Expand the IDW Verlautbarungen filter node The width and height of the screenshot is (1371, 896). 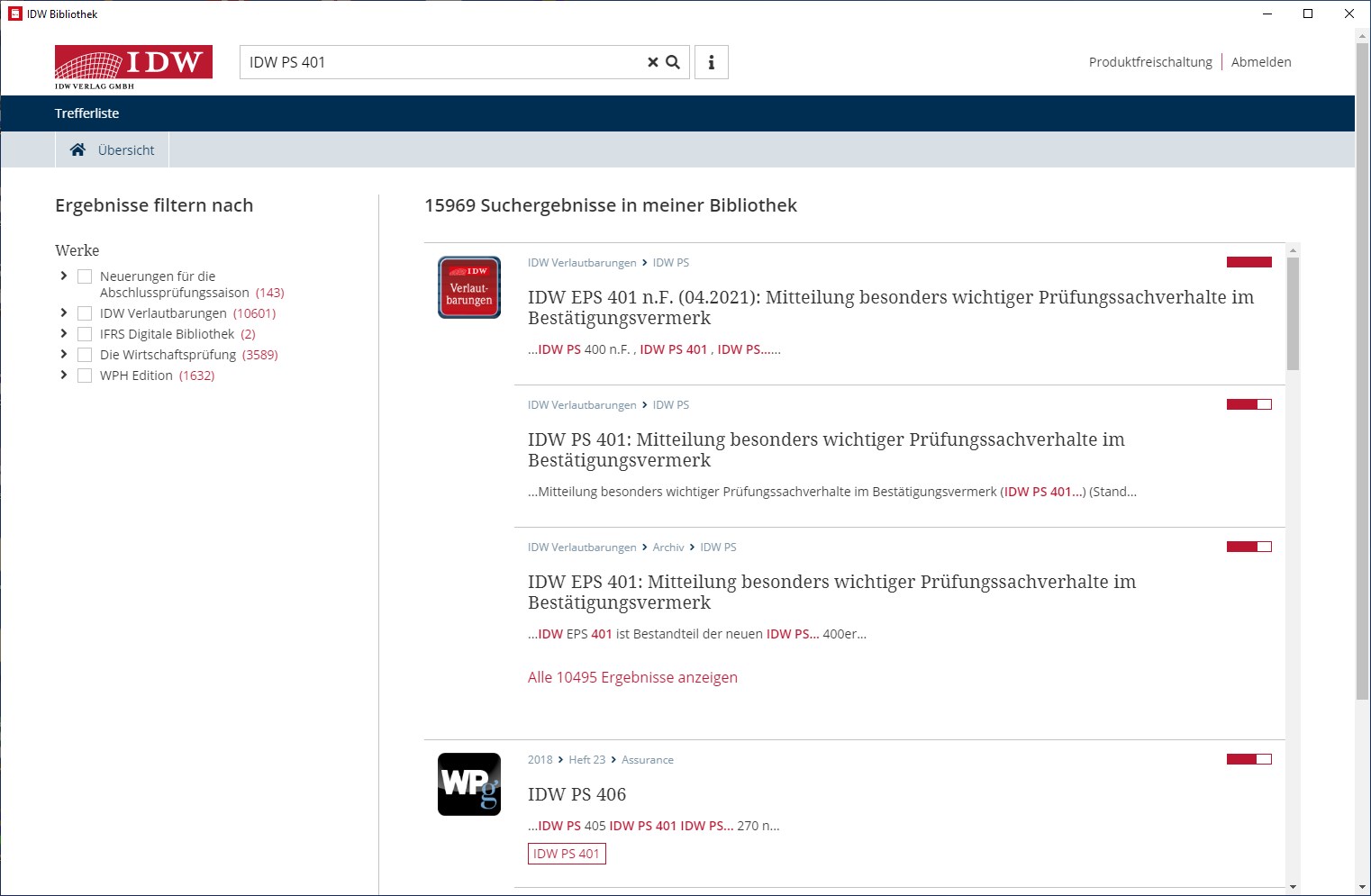coord(63,312)
